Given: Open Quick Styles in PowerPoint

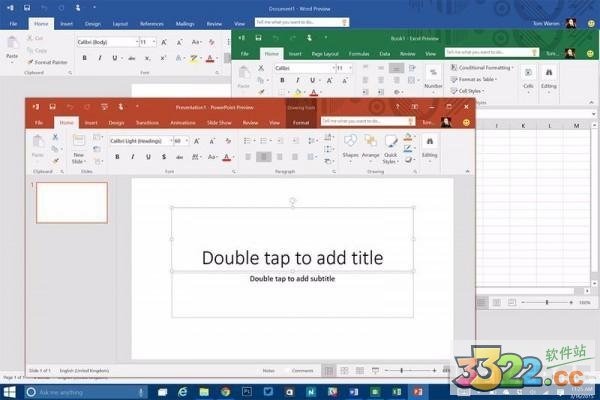Looking at the screenshot, I should [390, 149].
